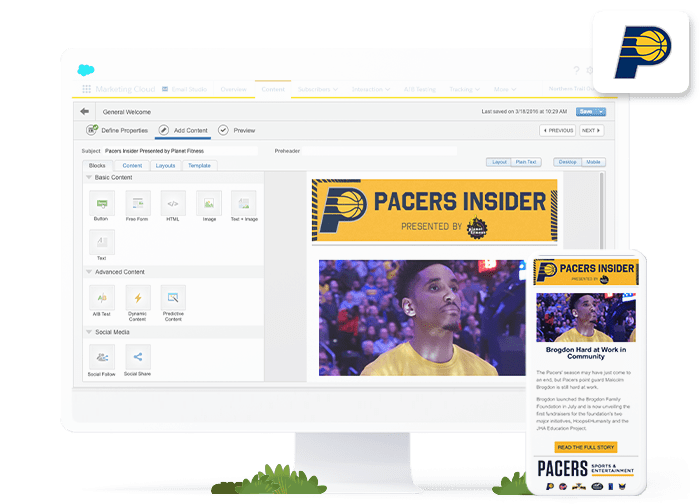Select the Image content block
This screenshot has height=504, width=700.
pos(209,204)
